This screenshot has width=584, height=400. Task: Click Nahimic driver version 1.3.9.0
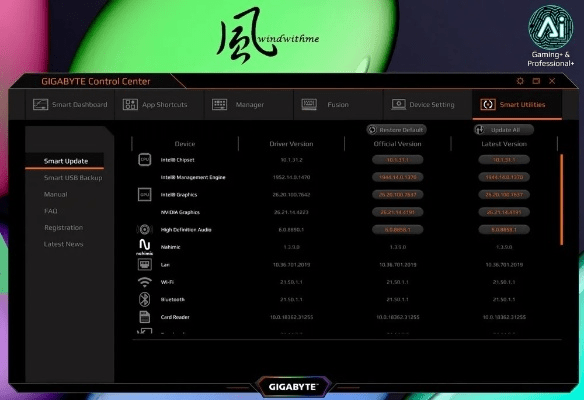[291, 247]
